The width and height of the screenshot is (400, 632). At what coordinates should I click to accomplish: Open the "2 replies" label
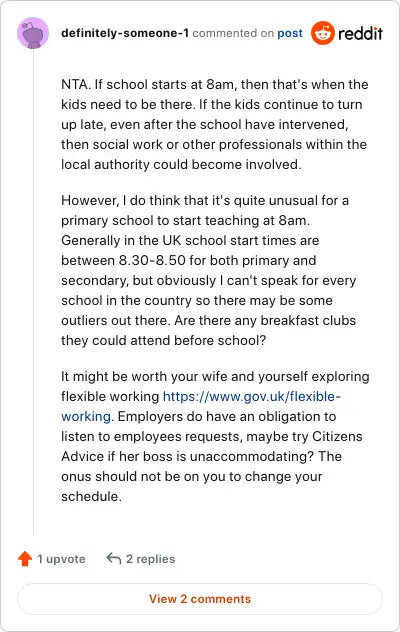pos(150,559)
